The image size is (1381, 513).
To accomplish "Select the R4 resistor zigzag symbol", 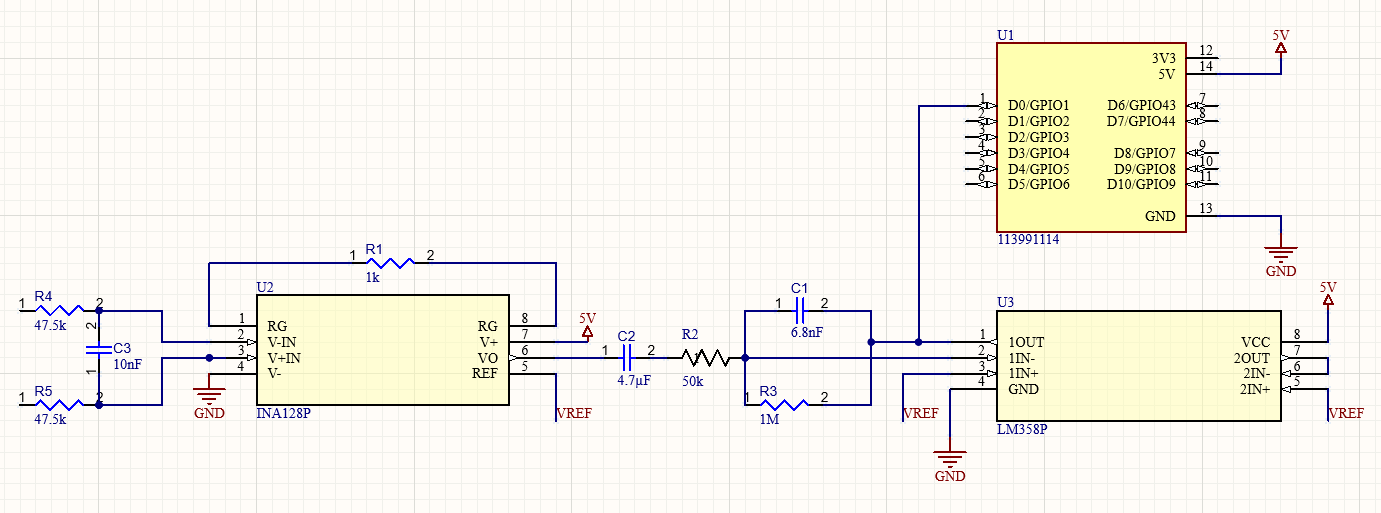I will pyautogui.click(x=58, y=310).
